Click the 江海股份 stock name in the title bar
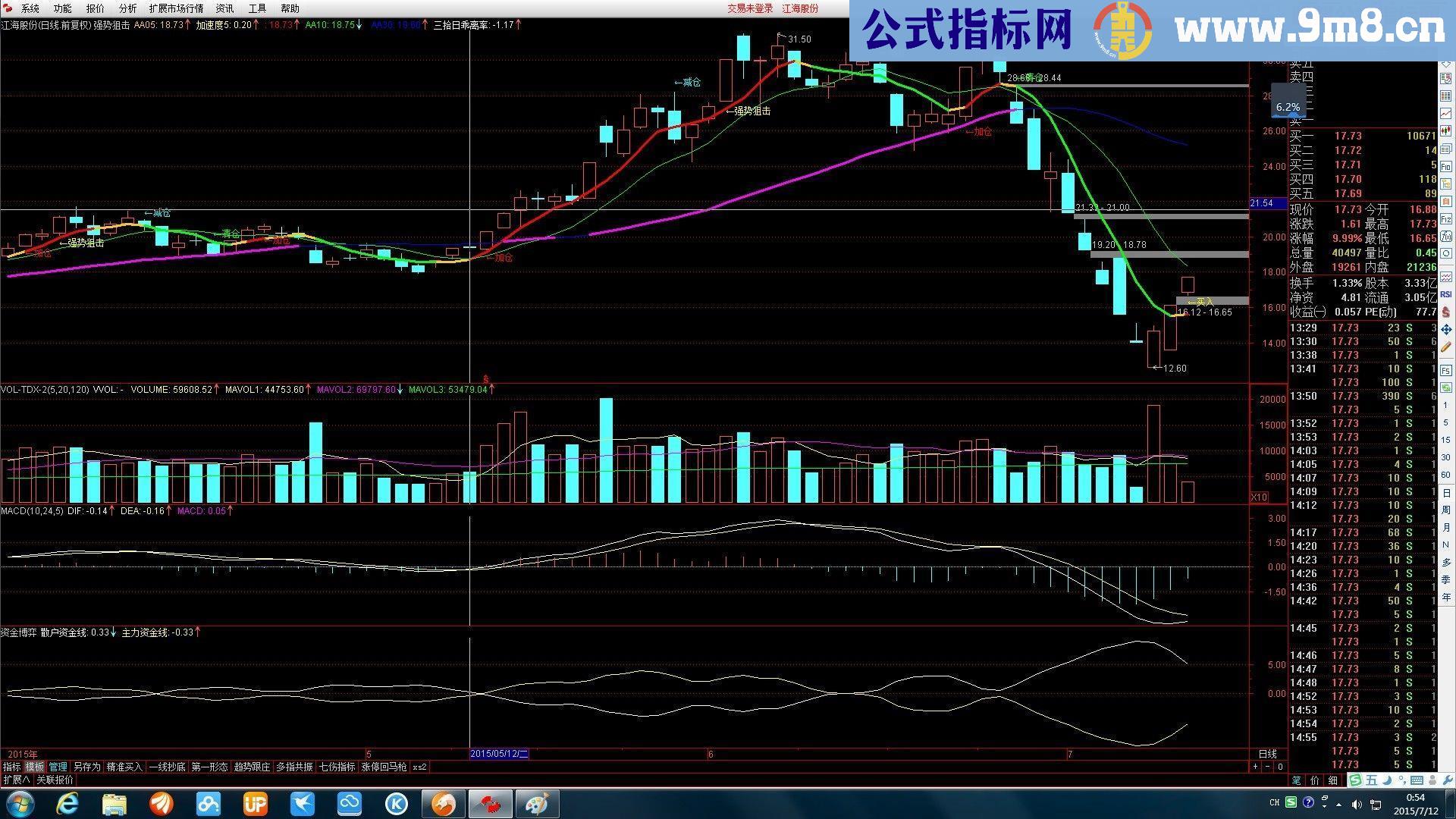This screenshot has height=819, width=1456. pos(800,8)
